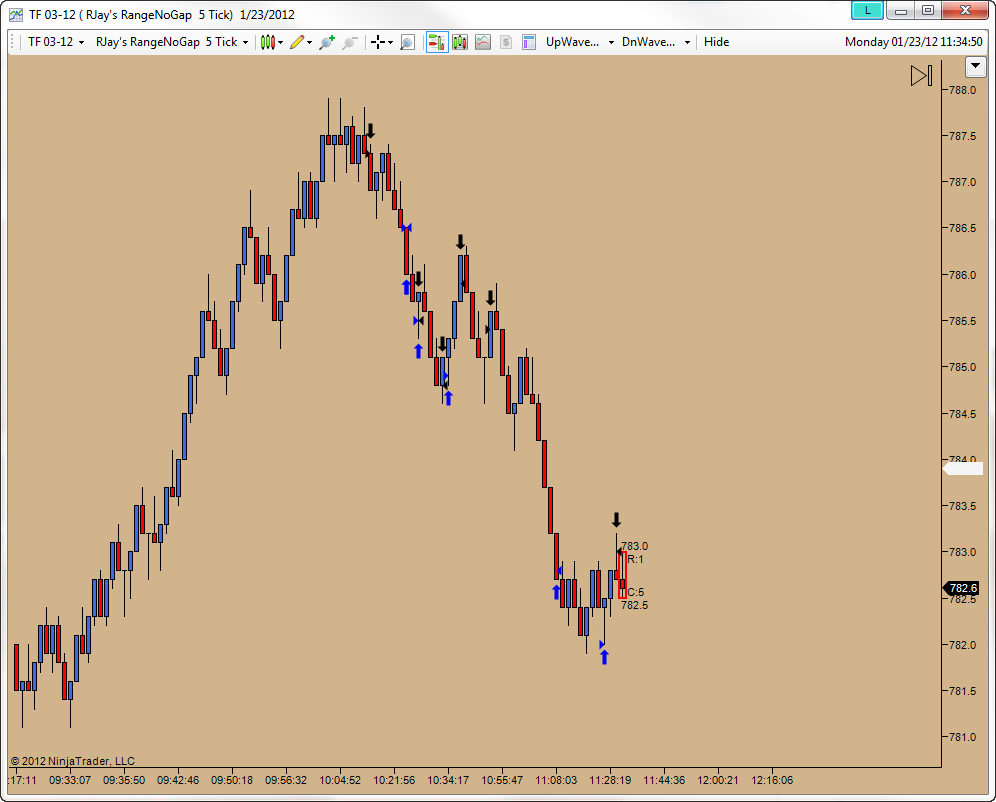Click the zoom in magnifier icon
This screenshot has height=802, width=996.
click(x=327, y=43)
